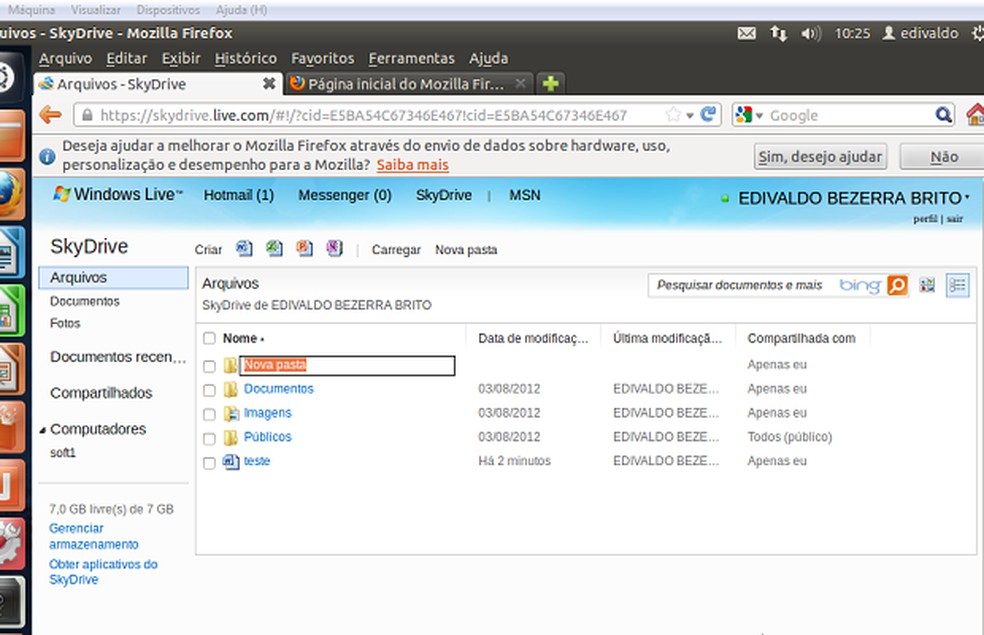
Task: Tick the checkbox for Públicos row
Action: coord(209,438)
